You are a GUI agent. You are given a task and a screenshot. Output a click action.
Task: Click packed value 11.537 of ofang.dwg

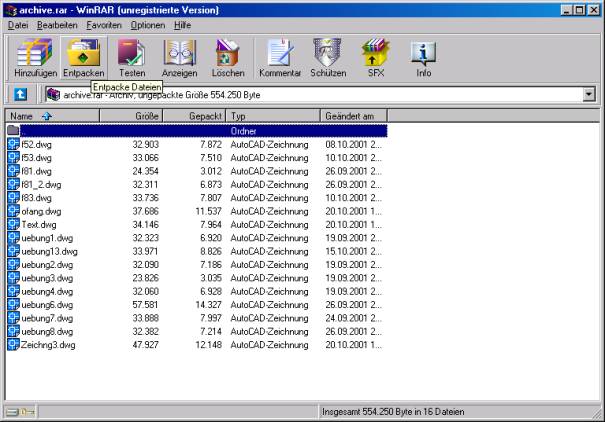[208, 211]
